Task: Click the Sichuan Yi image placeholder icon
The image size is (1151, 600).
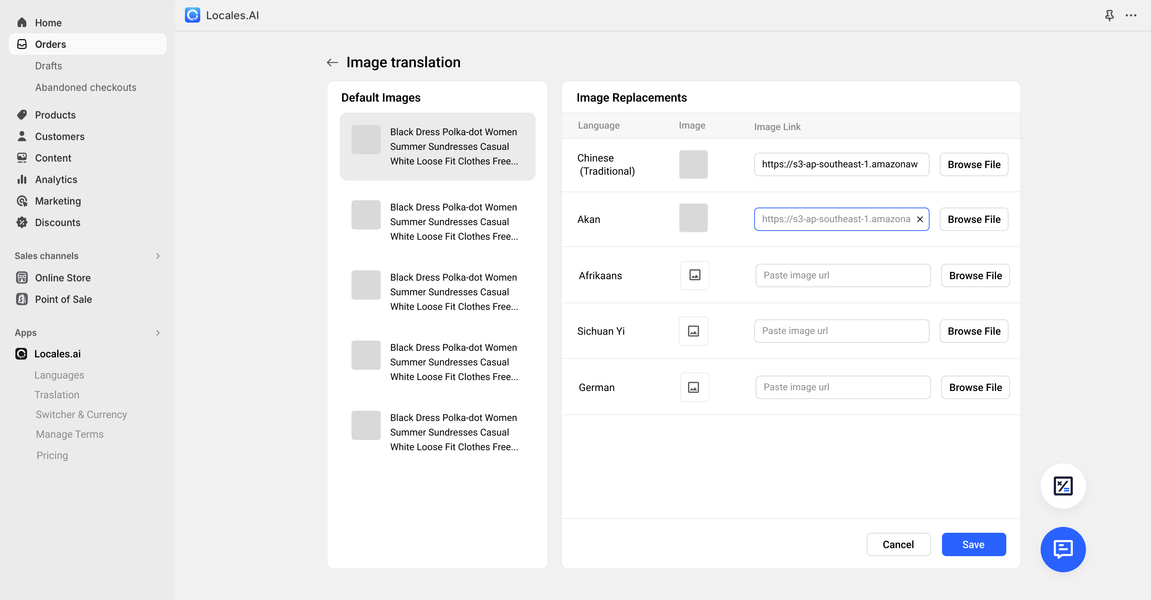Action: coord(693,331)
